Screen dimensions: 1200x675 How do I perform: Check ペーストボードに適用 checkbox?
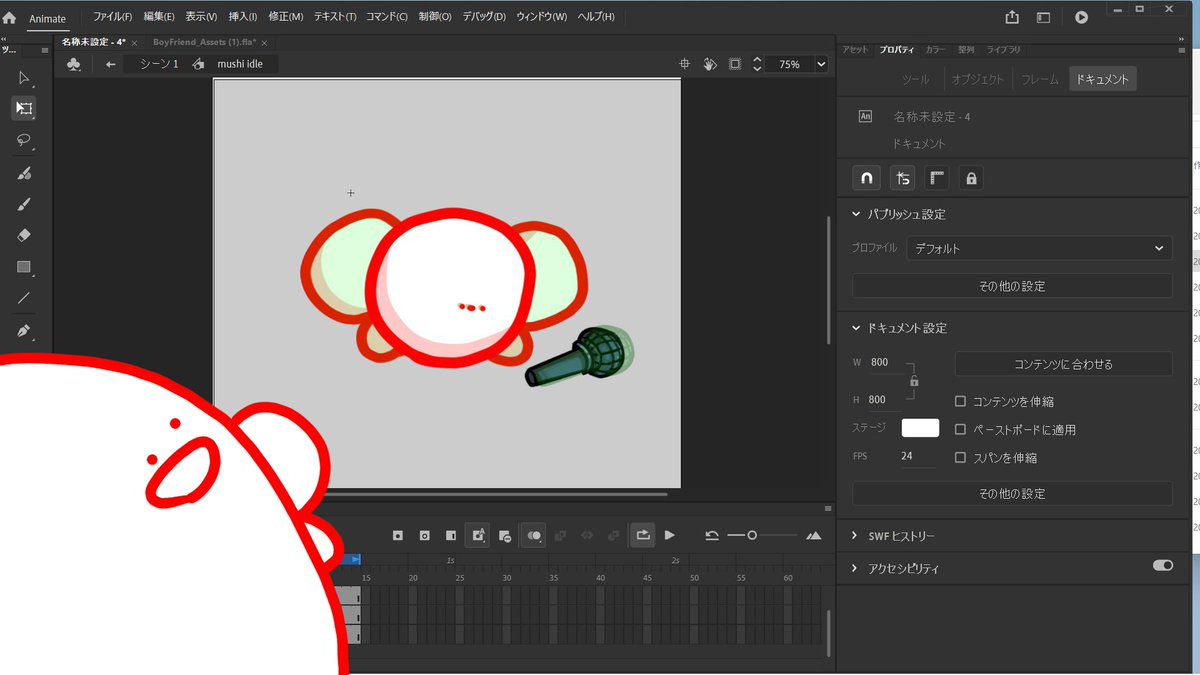click(x=961, y=429)
